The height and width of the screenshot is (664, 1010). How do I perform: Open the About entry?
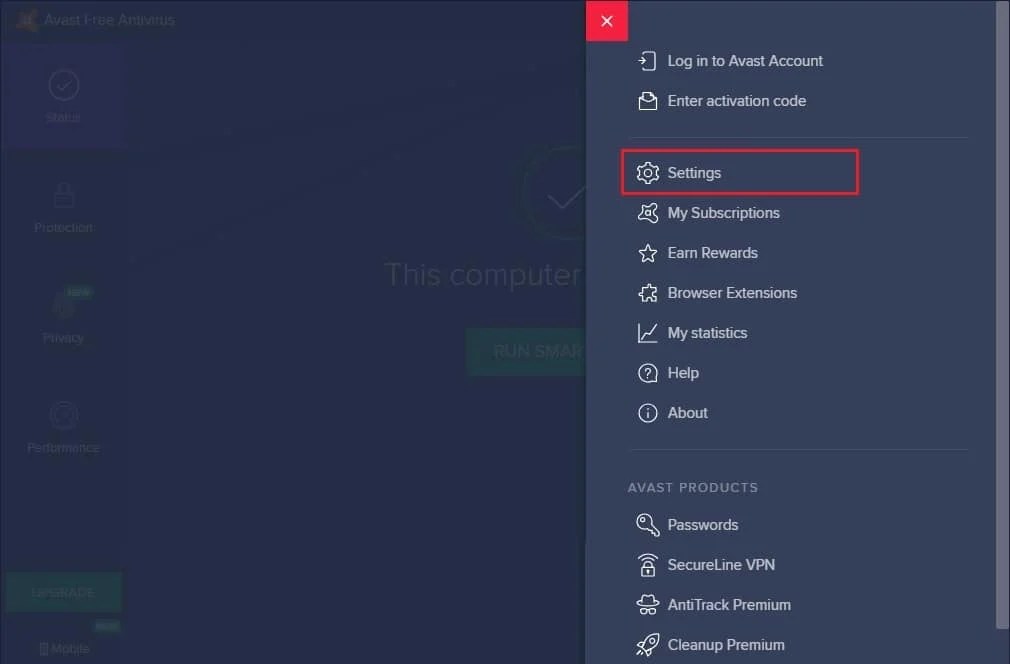click(x=687, y=412)
